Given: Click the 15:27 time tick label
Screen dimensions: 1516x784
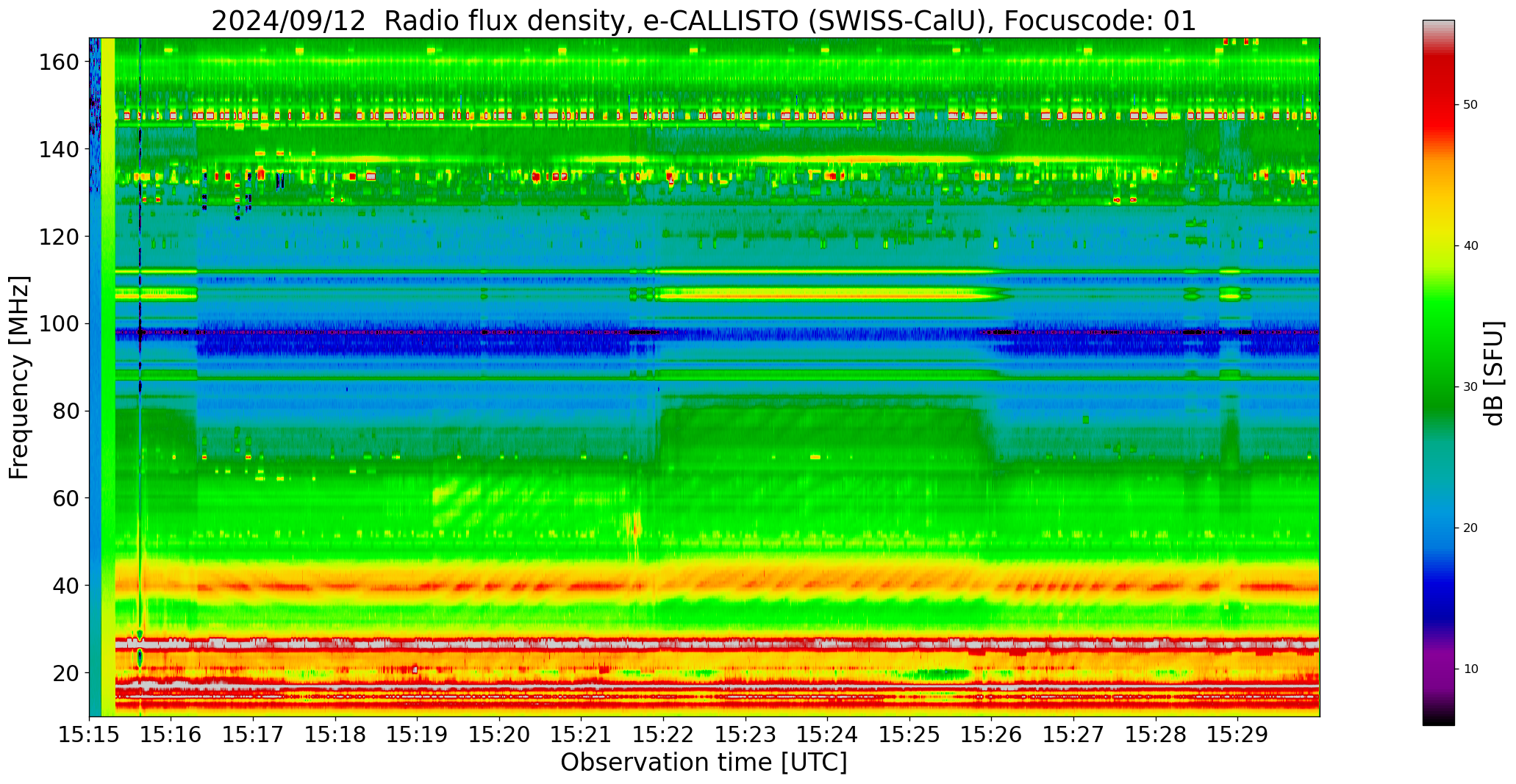Looking at the screenshot, I should click(1073, 733).
